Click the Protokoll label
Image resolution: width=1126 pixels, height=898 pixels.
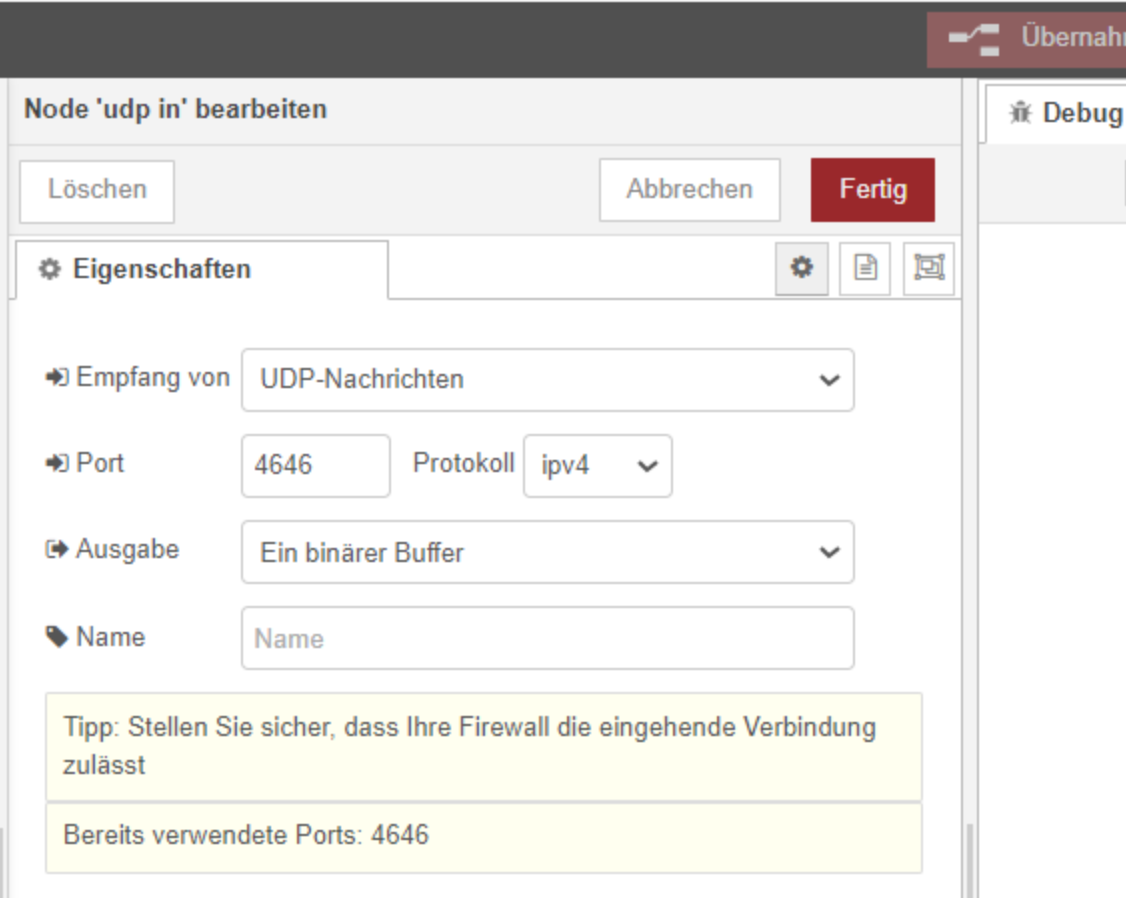coord(463,463)
